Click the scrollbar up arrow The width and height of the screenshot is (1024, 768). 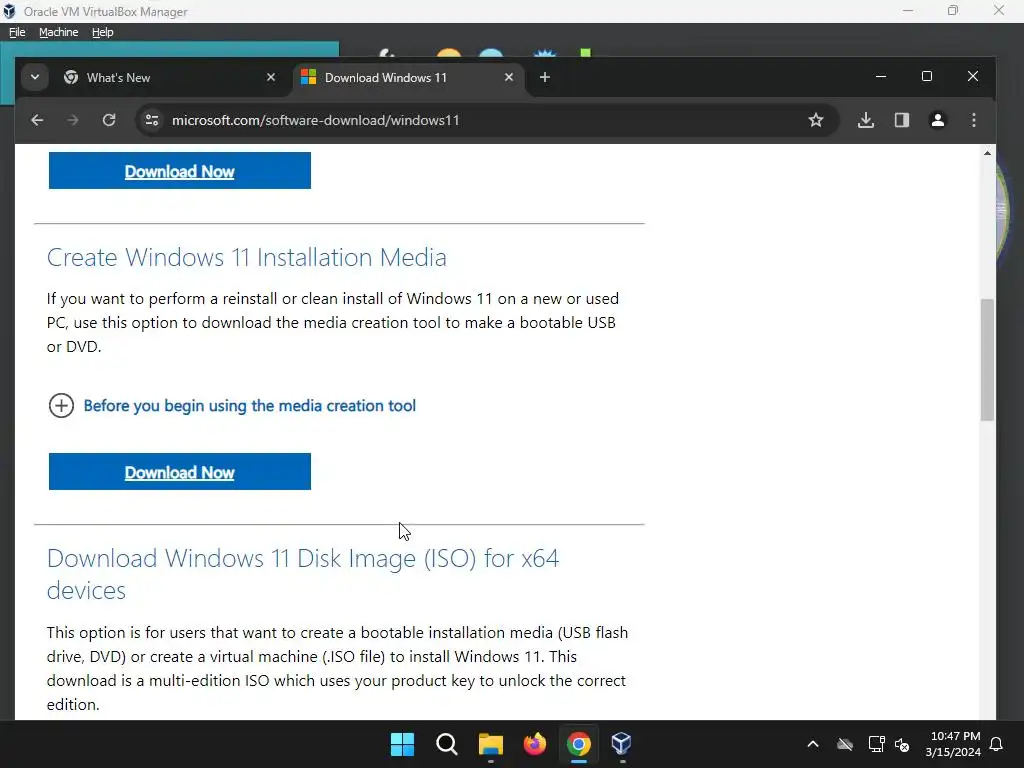click(987, 153)
